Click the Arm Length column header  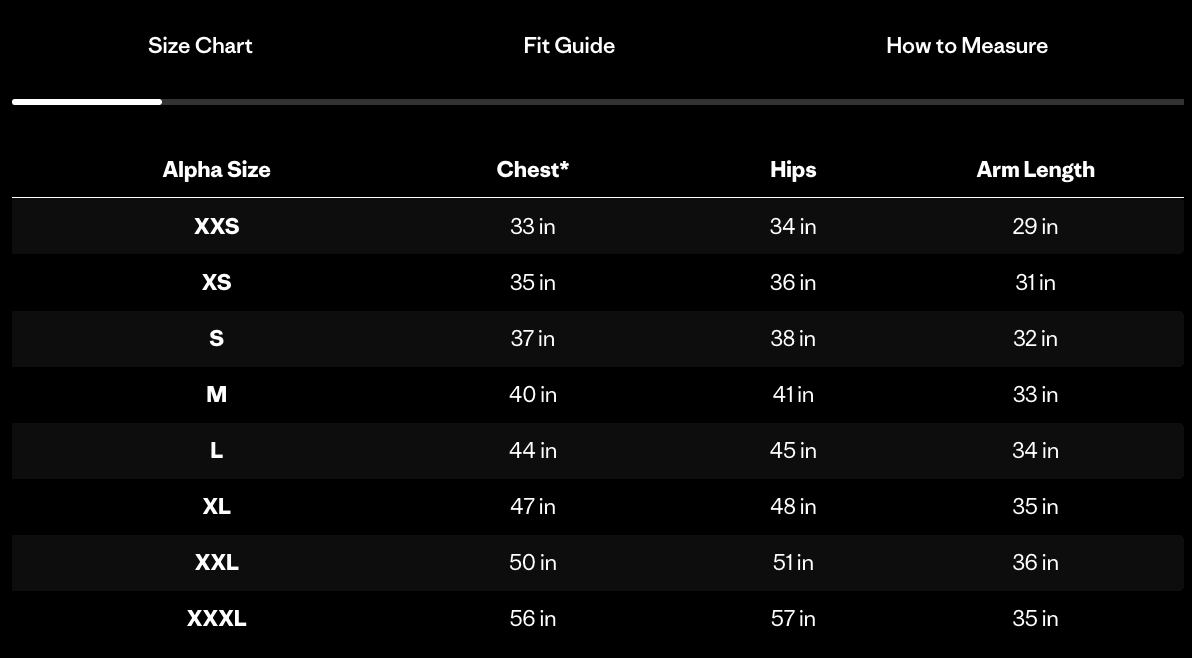[1035, 169]
